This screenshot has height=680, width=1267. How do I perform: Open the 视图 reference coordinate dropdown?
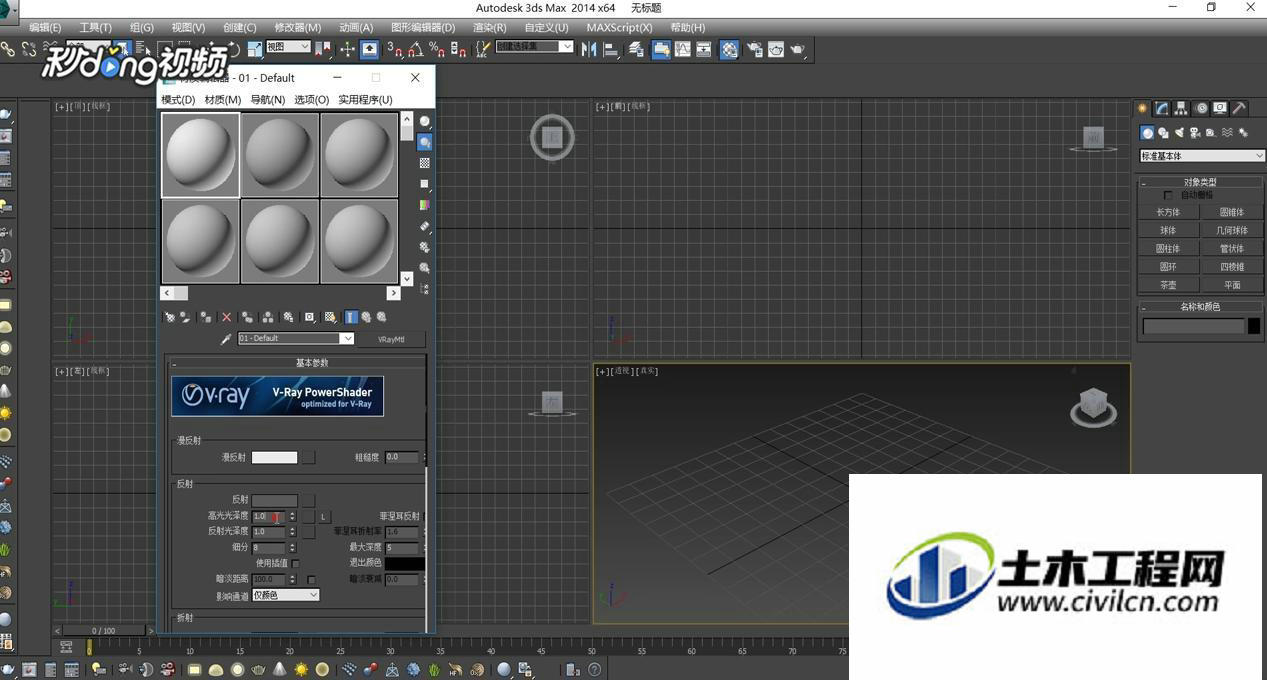288,47
